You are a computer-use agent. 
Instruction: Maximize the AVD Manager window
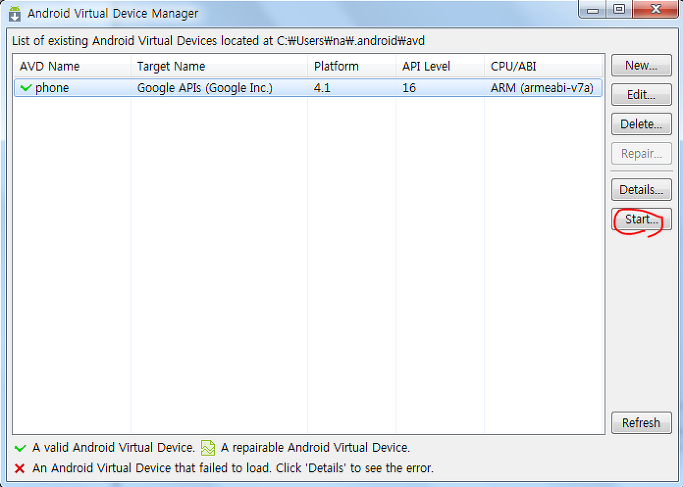(x=619, y=10)
